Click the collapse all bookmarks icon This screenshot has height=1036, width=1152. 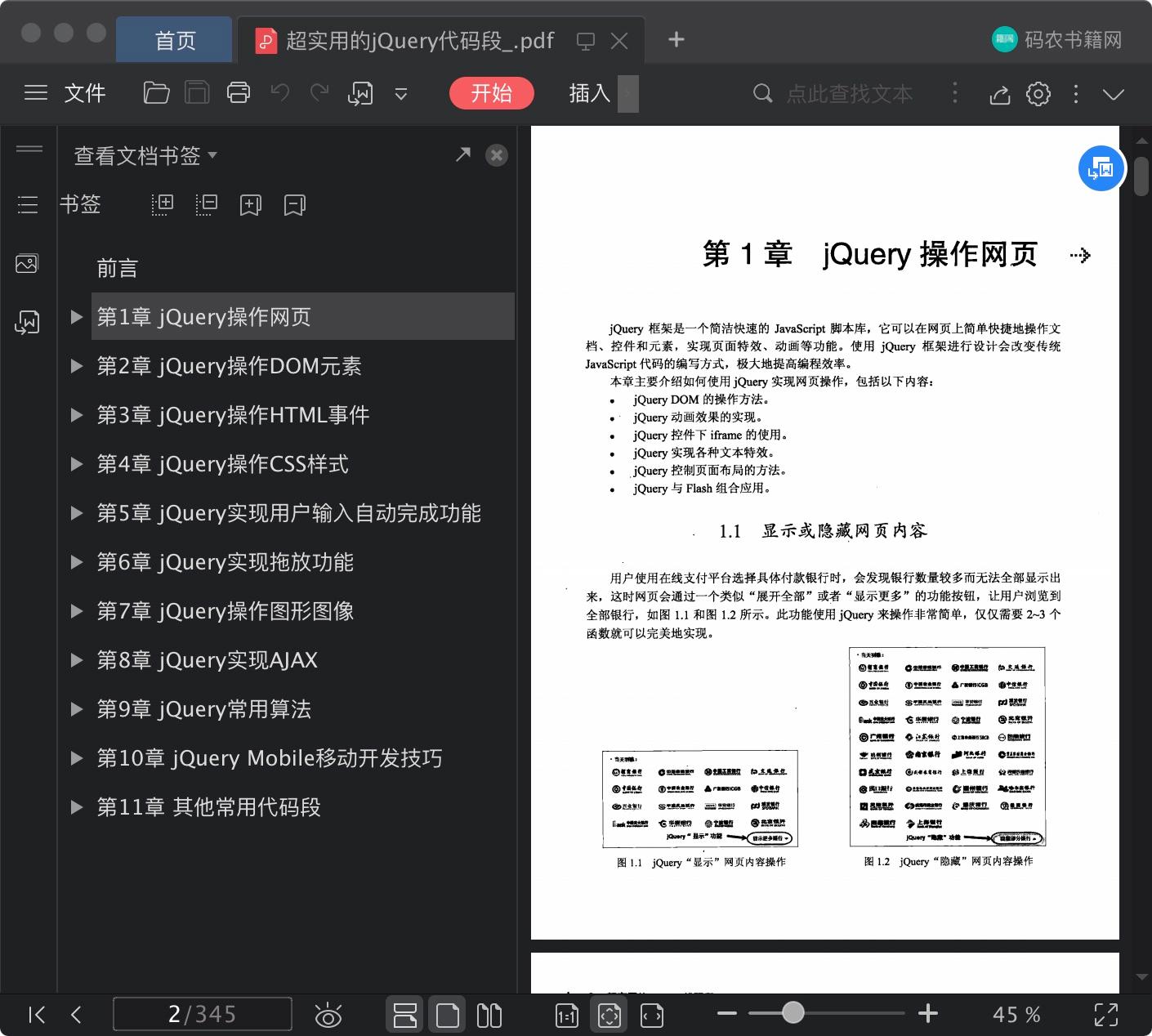207,204
